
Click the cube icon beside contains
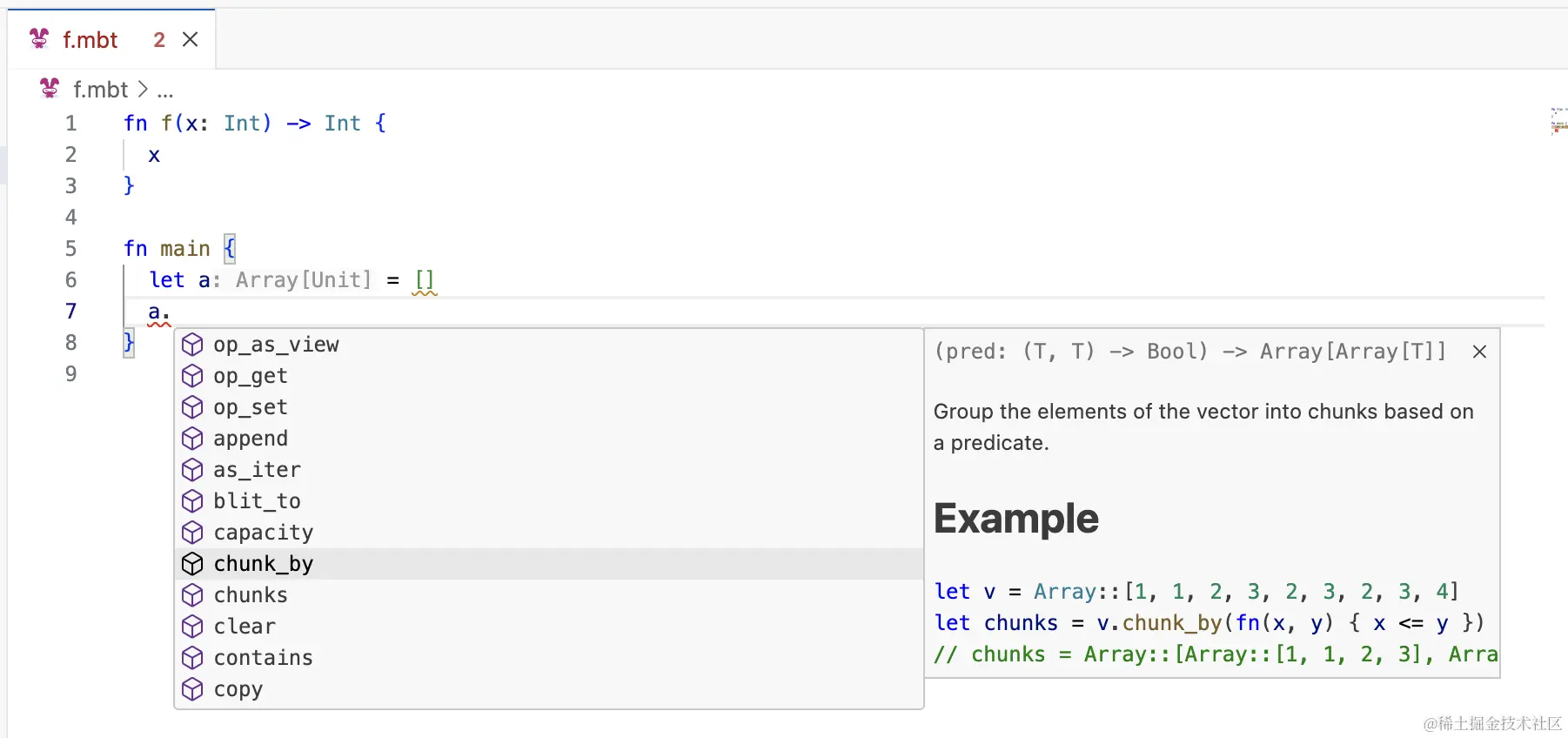192,658
